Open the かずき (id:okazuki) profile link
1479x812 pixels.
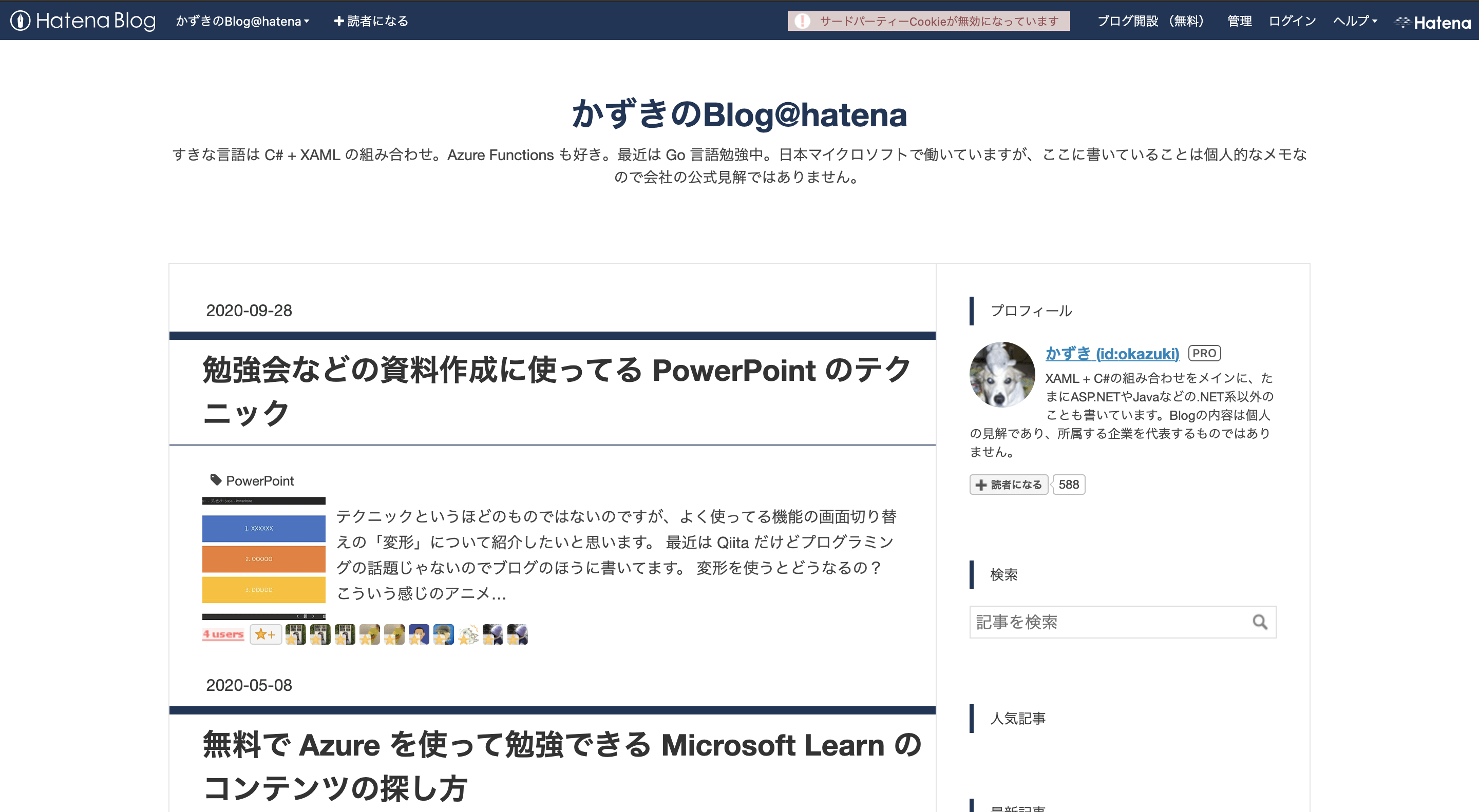1112,354
